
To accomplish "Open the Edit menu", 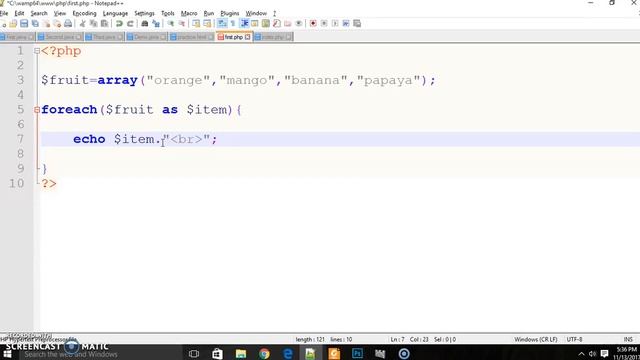I will (19, 13).
